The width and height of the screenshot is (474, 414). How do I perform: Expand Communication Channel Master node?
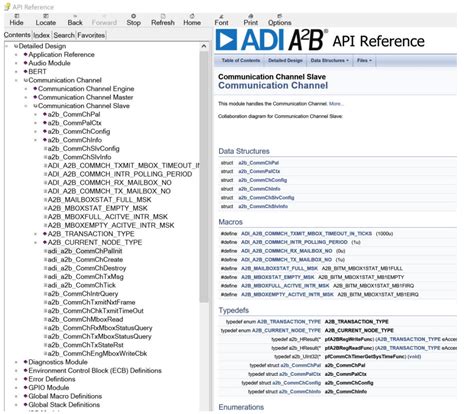click(x=26, y=97)
